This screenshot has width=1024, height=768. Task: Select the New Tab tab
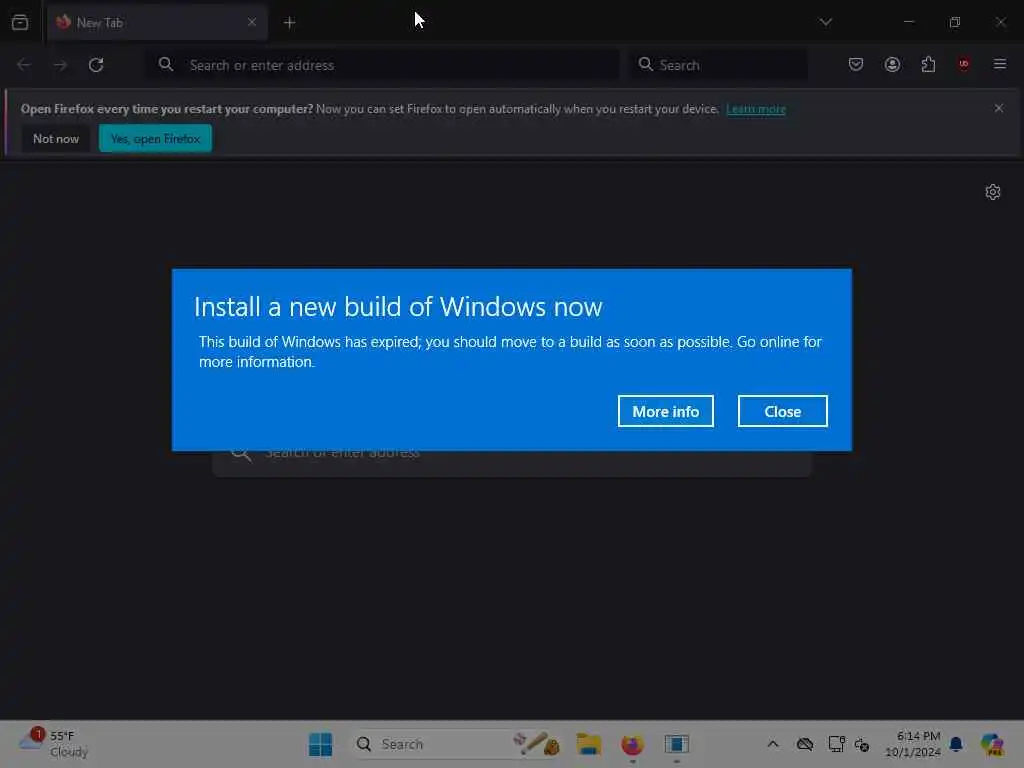coord(157,22)
